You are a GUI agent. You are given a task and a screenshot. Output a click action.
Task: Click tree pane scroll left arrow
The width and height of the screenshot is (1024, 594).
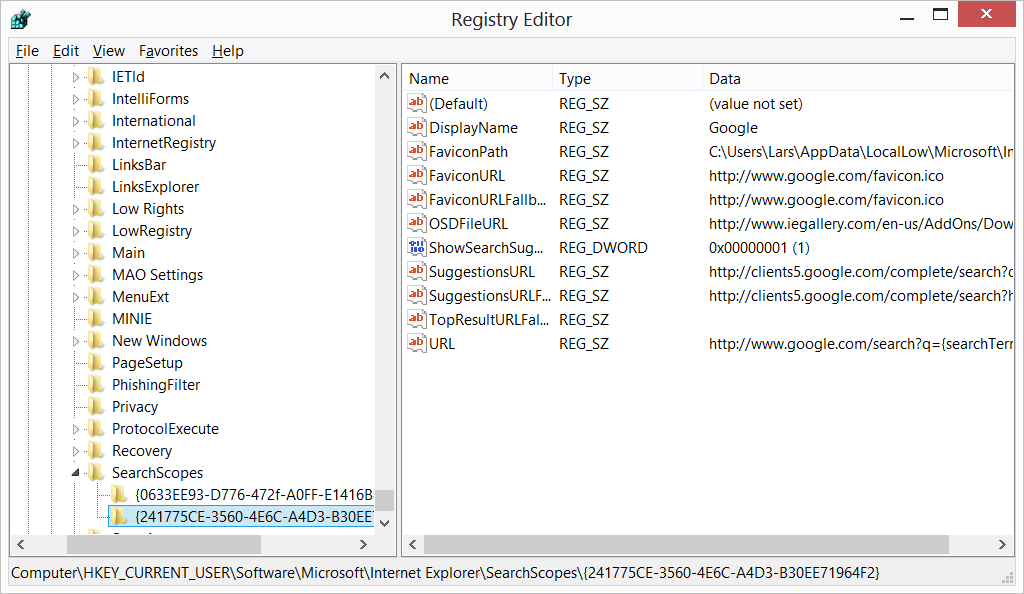(x=21, y=544)
